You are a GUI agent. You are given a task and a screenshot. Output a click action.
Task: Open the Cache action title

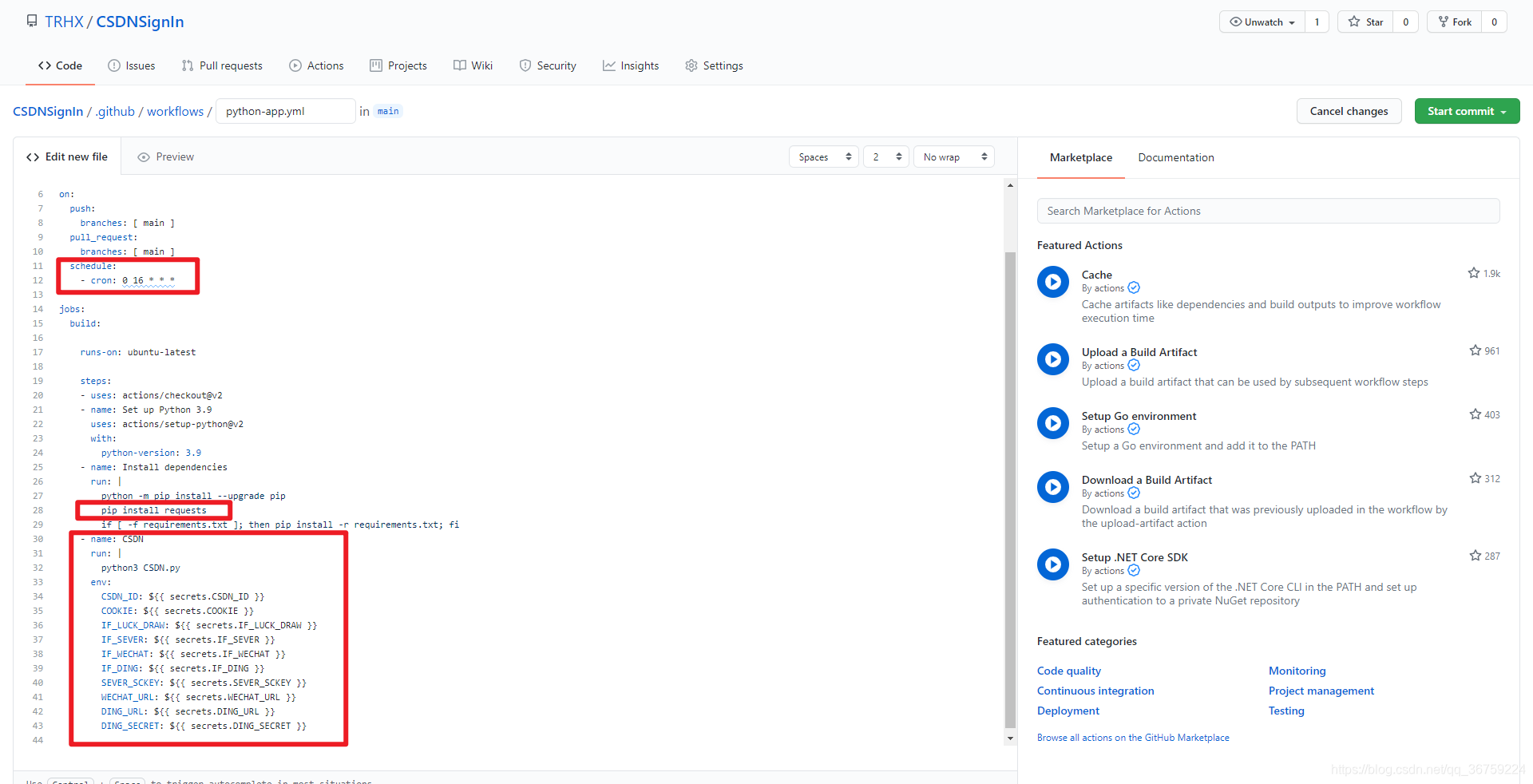(1097, 275)
